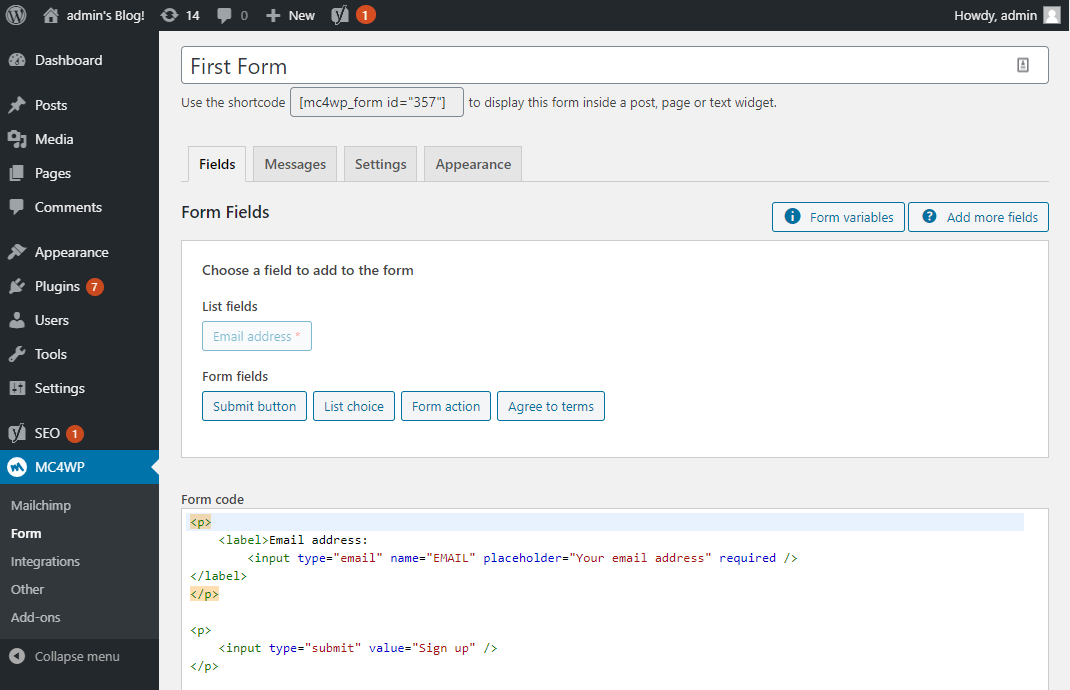Click the Add more fields button
1070x690 pixels.
[x=978, y=217]
